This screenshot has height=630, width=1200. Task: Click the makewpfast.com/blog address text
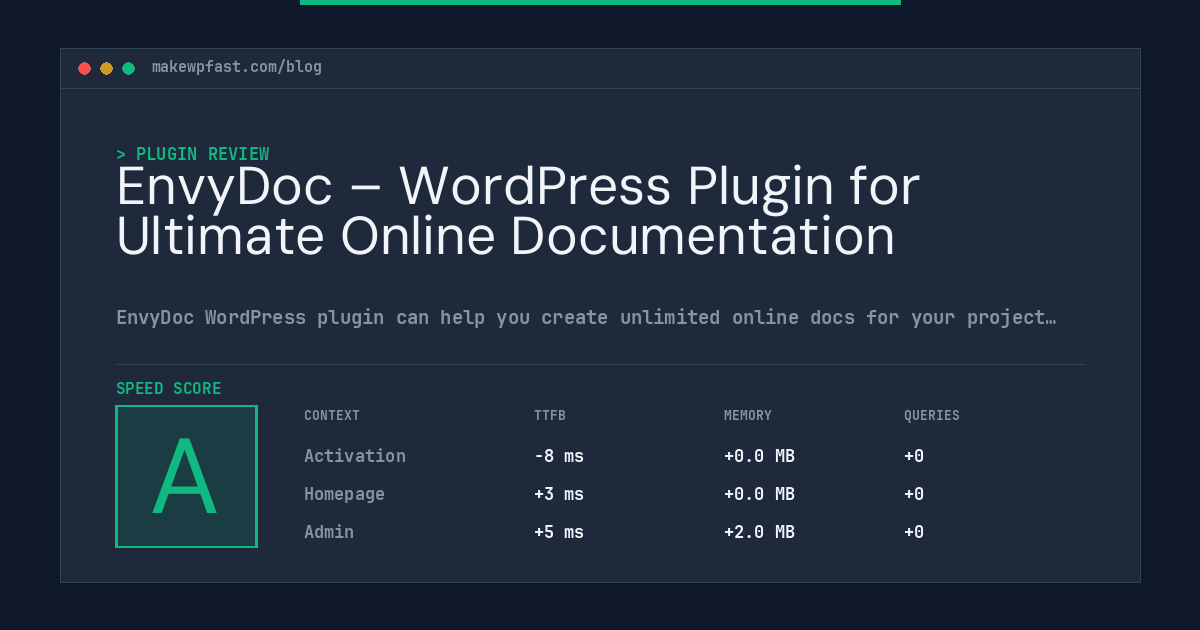237,67
